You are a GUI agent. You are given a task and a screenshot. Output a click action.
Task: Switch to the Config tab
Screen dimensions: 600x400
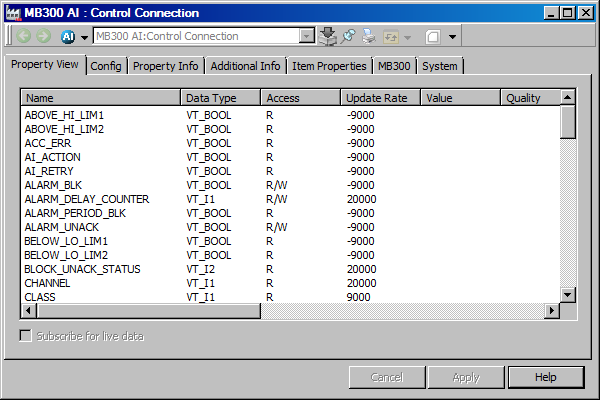(106, 66)
